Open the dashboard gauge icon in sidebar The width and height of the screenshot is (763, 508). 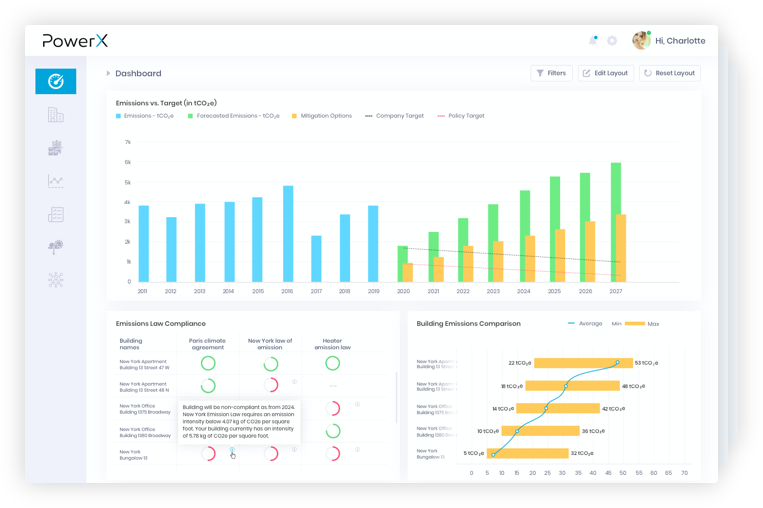[55, 81]
